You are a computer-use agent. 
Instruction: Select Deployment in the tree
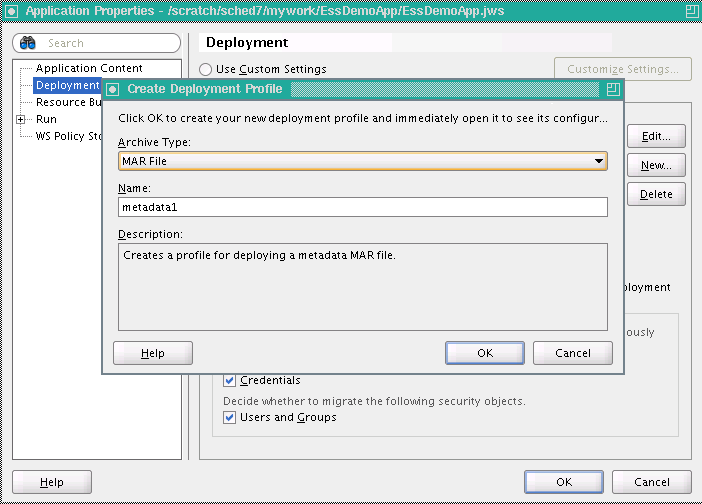(x=67, y=85)
